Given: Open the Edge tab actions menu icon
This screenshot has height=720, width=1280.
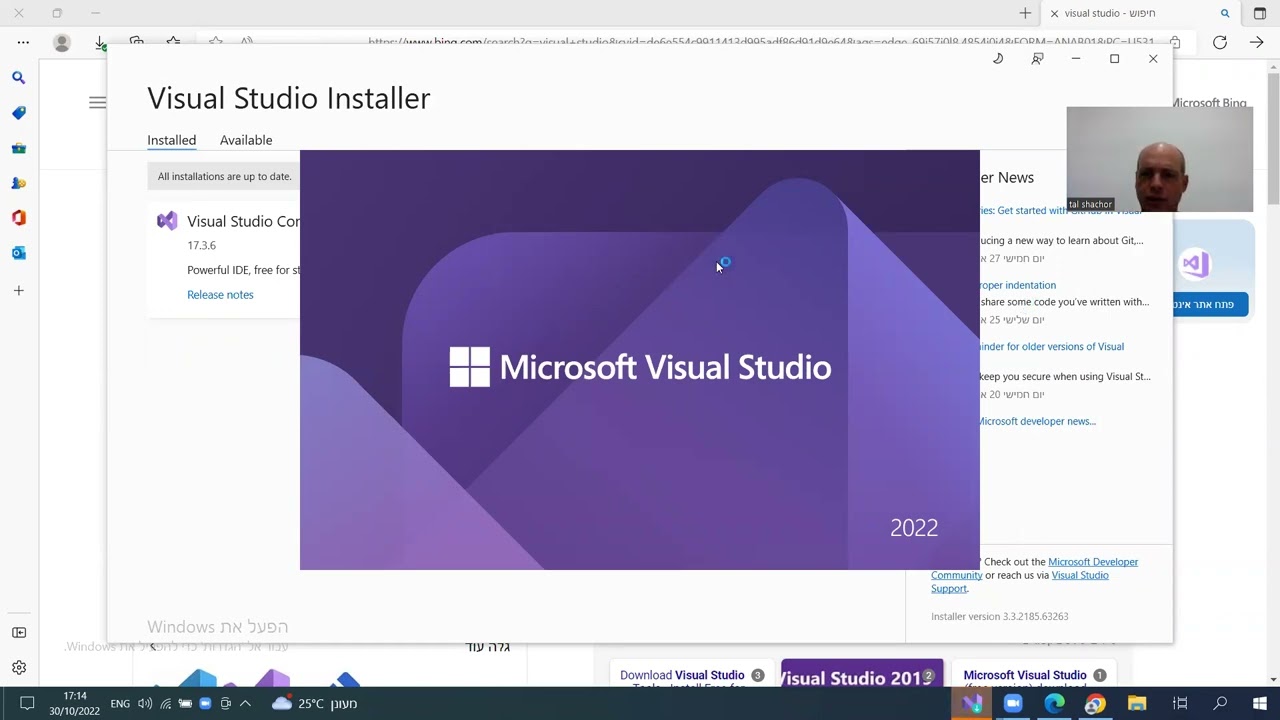Looking at the screenshot, I should 1259,13.
